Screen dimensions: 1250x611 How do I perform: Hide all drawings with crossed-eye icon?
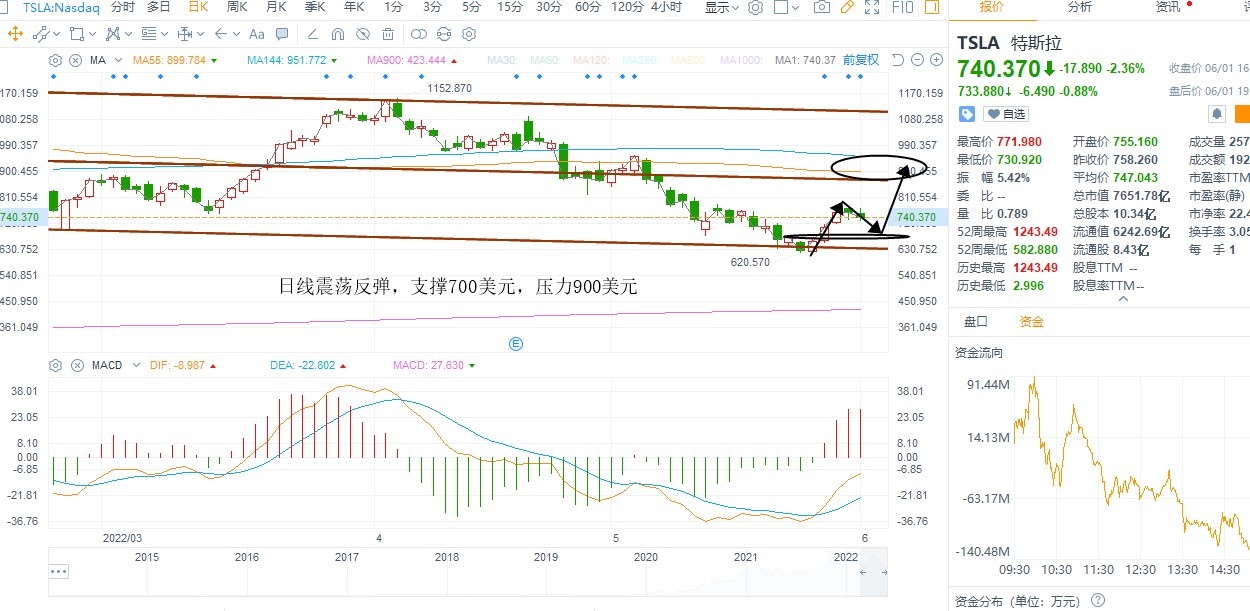pos(363,34)
